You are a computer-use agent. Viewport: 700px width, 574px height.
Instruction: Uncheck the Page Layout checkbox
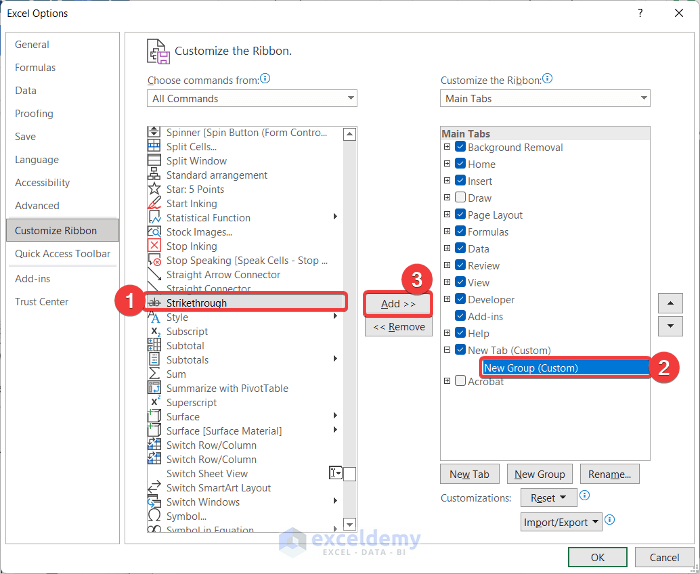click(x=460, y=214)
